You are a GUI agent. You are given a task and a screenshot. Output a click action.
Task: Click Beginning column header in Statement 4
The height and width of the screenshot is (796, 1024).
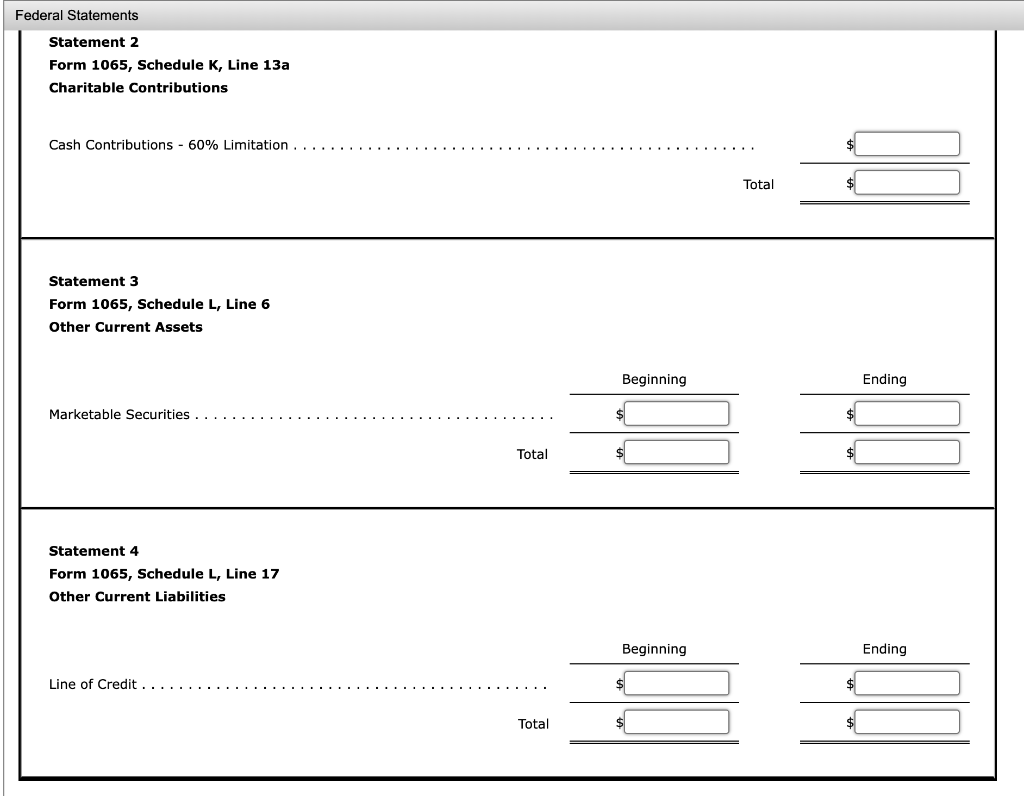[654, 649]
